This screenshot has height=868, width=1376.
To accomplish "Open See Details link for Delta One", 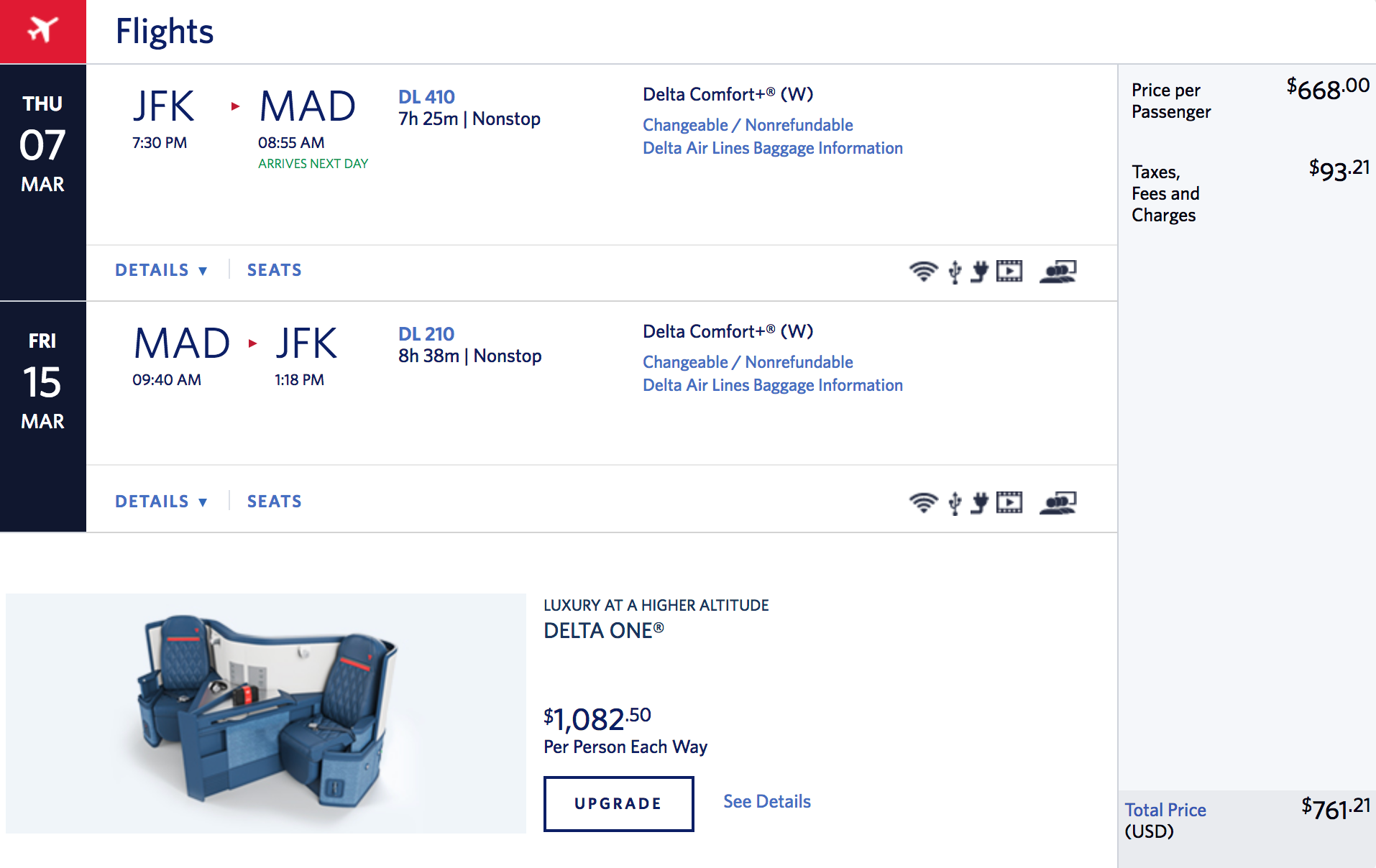I will (x=766, y=801).
